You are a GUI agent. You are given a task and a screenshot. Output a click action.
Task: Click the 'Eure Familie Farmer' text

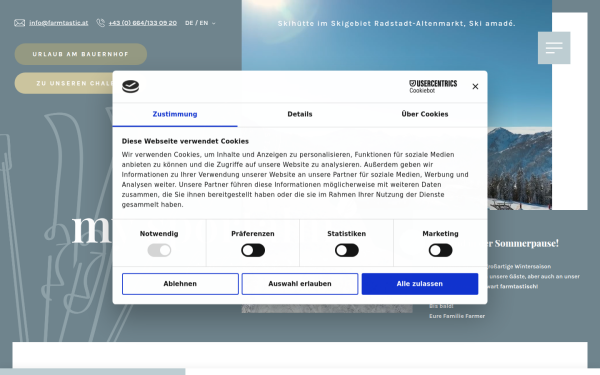[457, 316]
